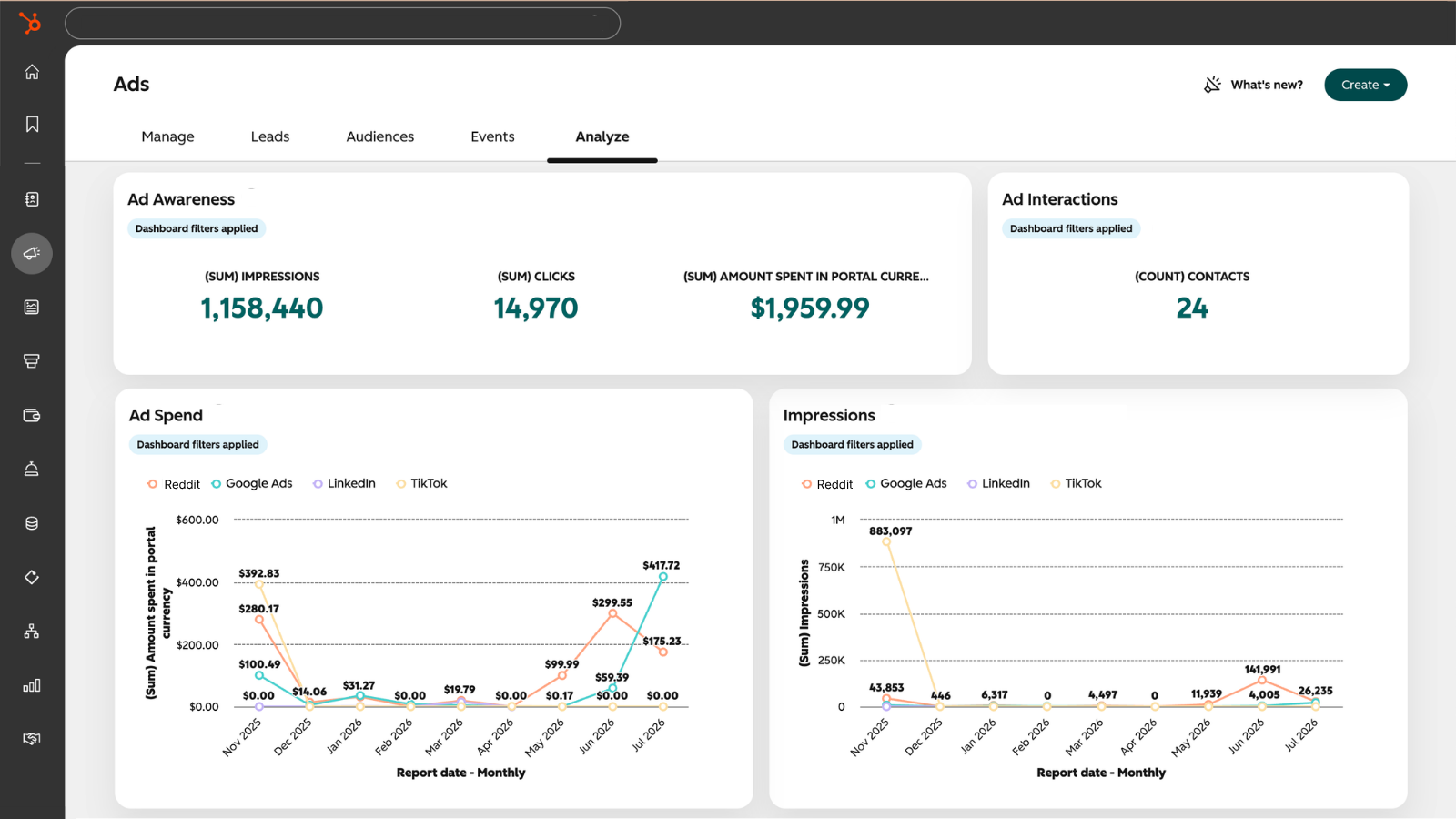Open the CRM contacts book icon
The height and width of the screenshot is (819, 1456).
click(32, 199)
